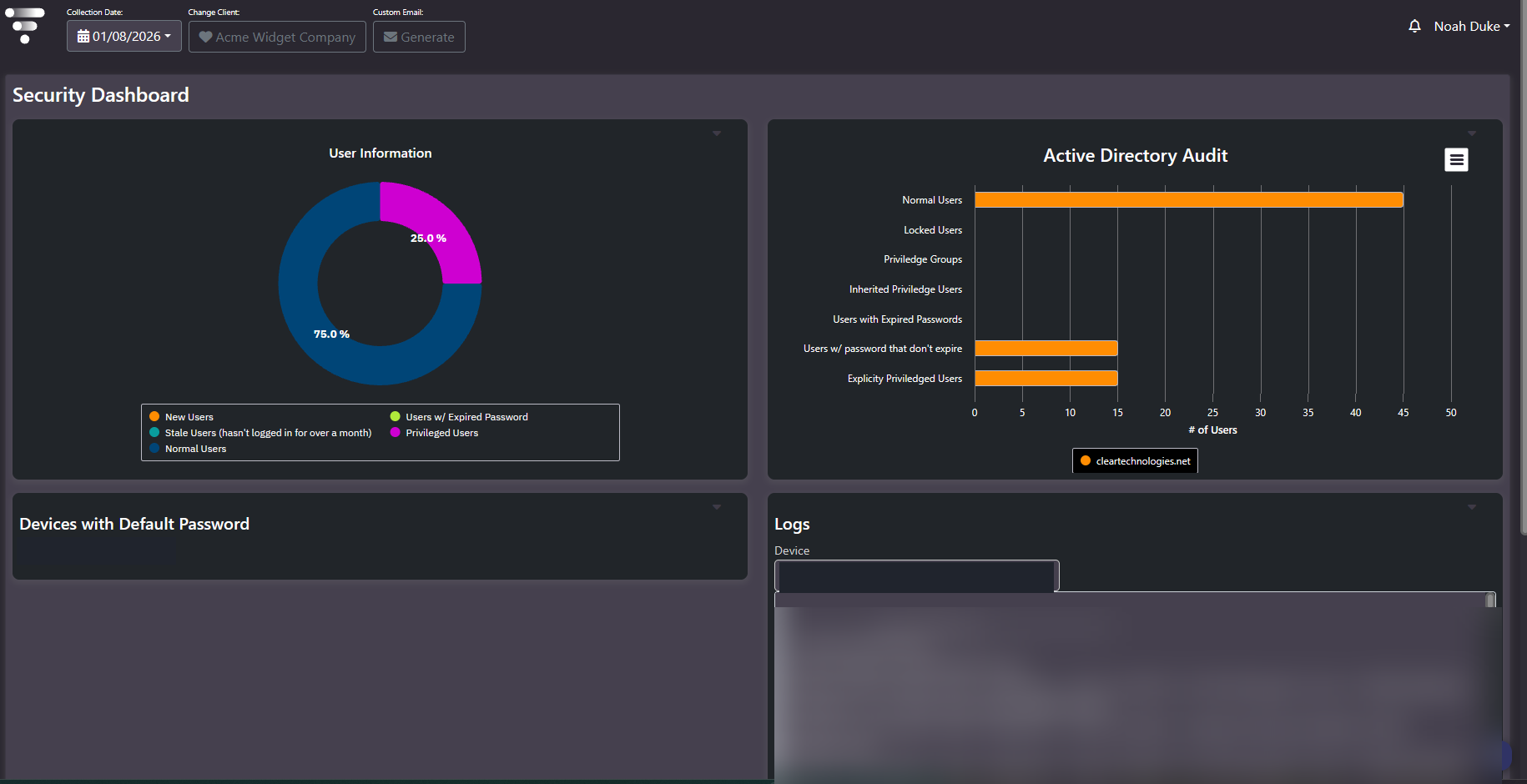1527x784 pixels.
Task: Click the Normal Users orange bar
Action: pos(1189,200)
